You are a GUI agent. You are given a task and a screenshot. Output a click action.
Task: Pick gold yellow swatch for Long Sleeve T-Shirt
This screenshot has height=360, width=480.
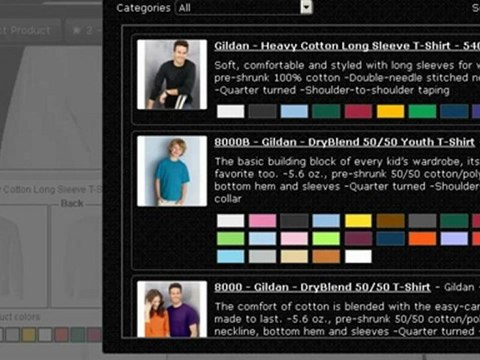point(390,111)
